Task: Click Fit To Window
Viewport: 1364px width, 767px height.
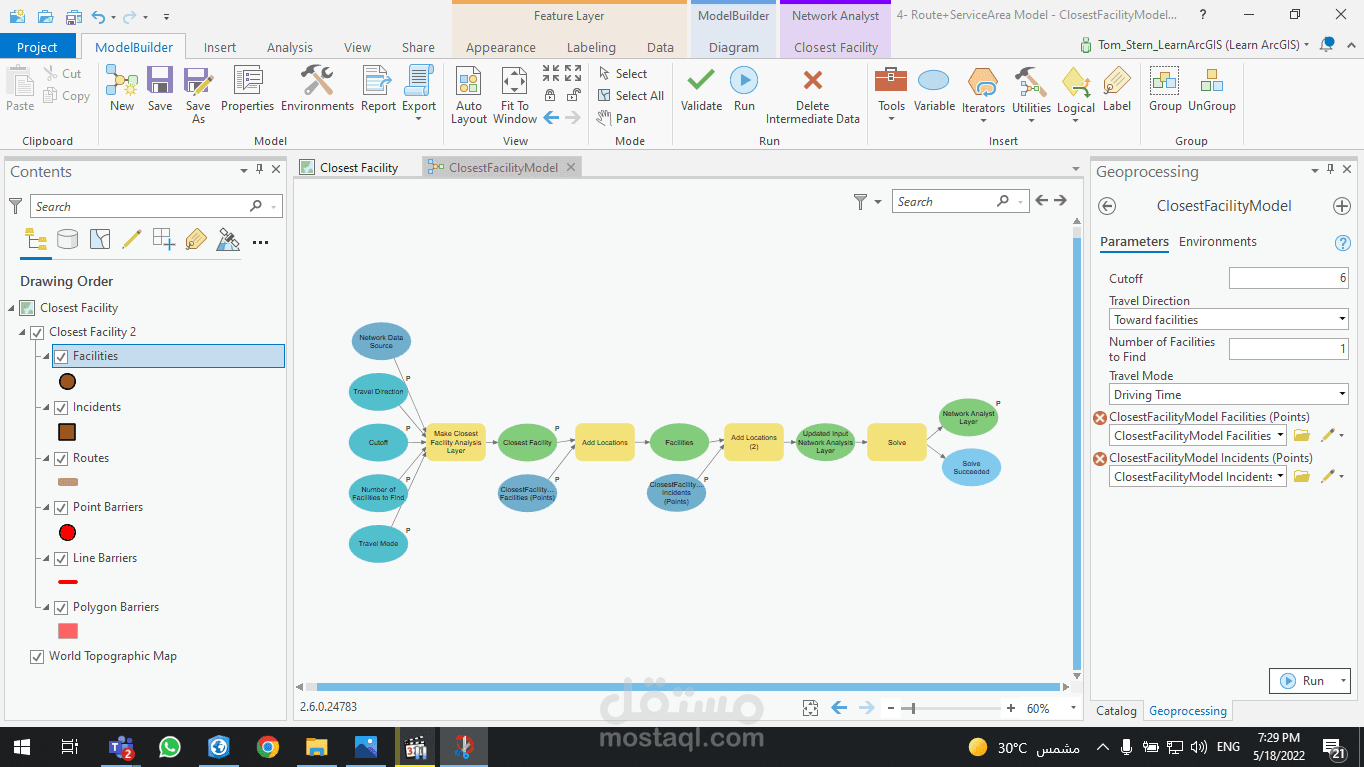Action: (515, 95)
